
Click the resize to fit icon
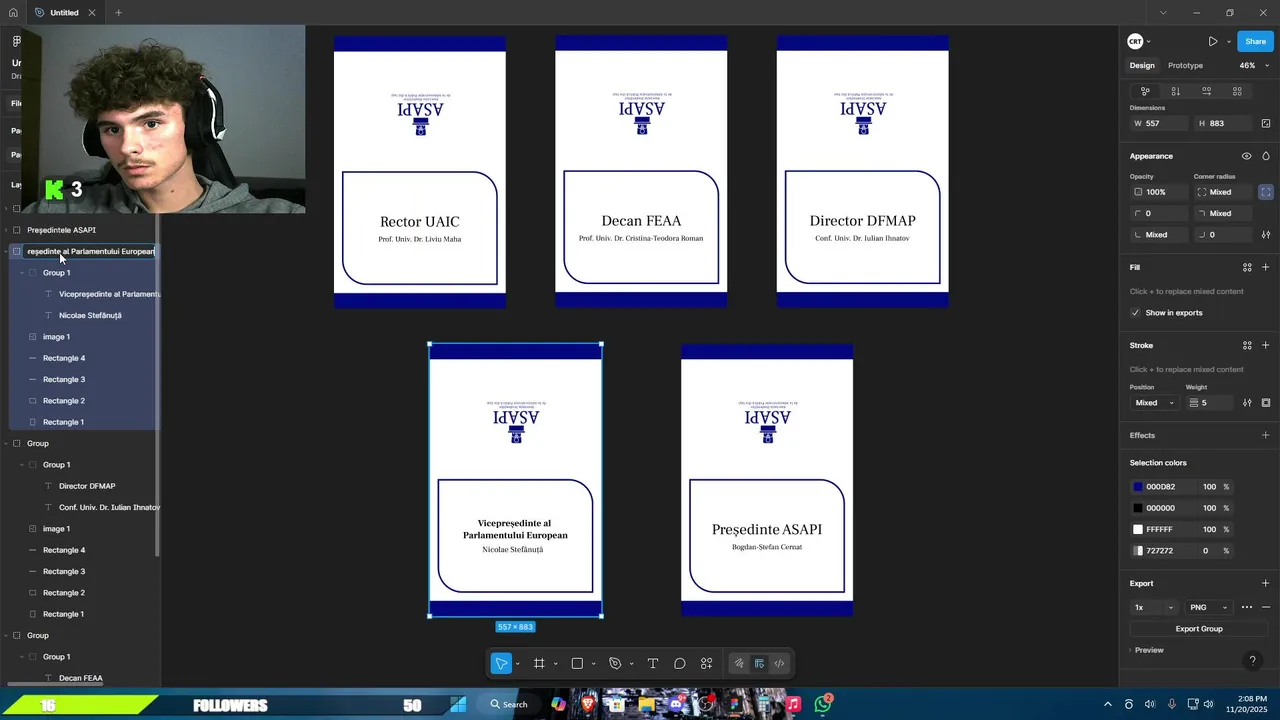[x=1266, y=123]
